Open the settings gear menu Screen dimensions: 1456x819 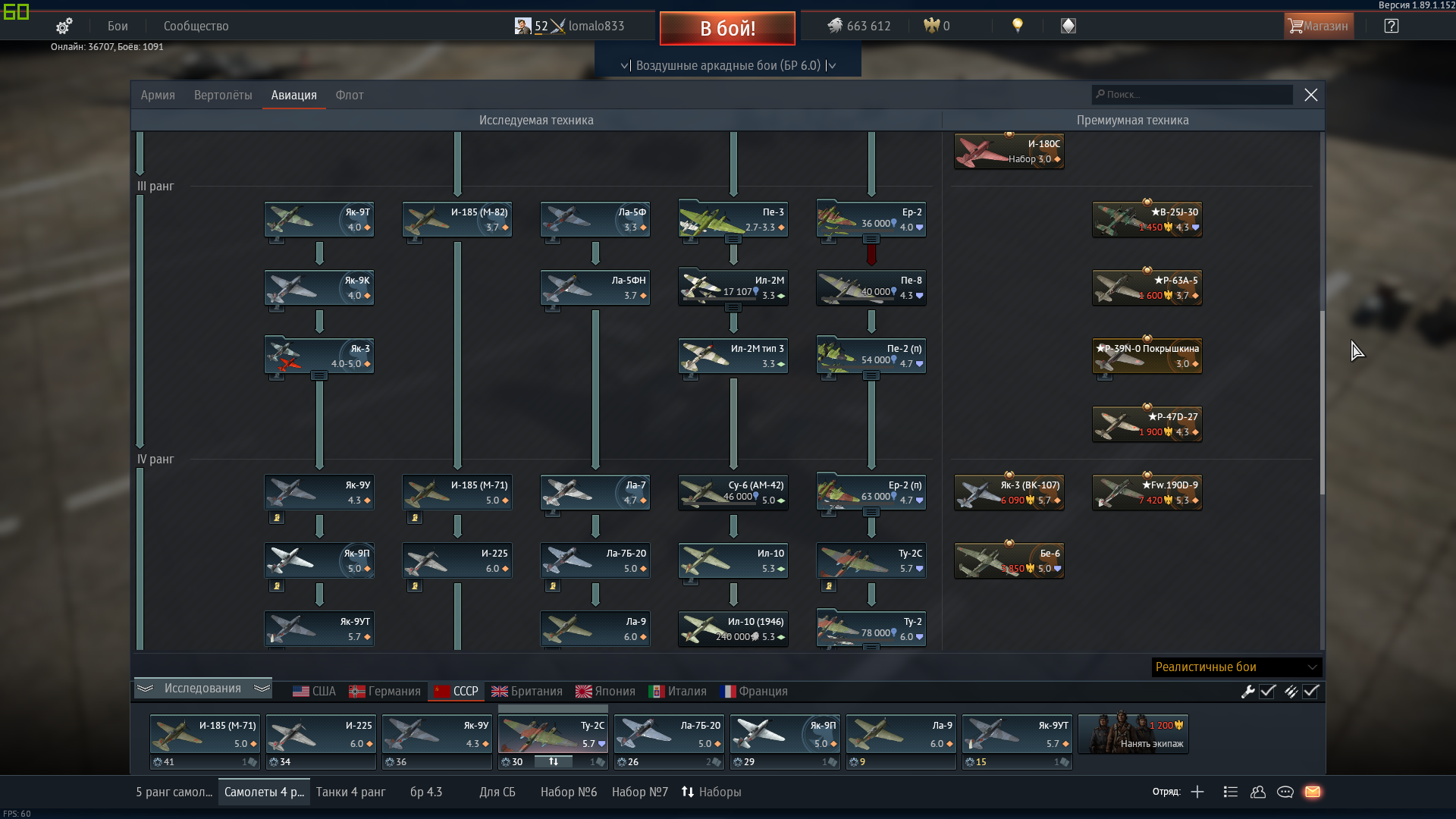(64, 26)
